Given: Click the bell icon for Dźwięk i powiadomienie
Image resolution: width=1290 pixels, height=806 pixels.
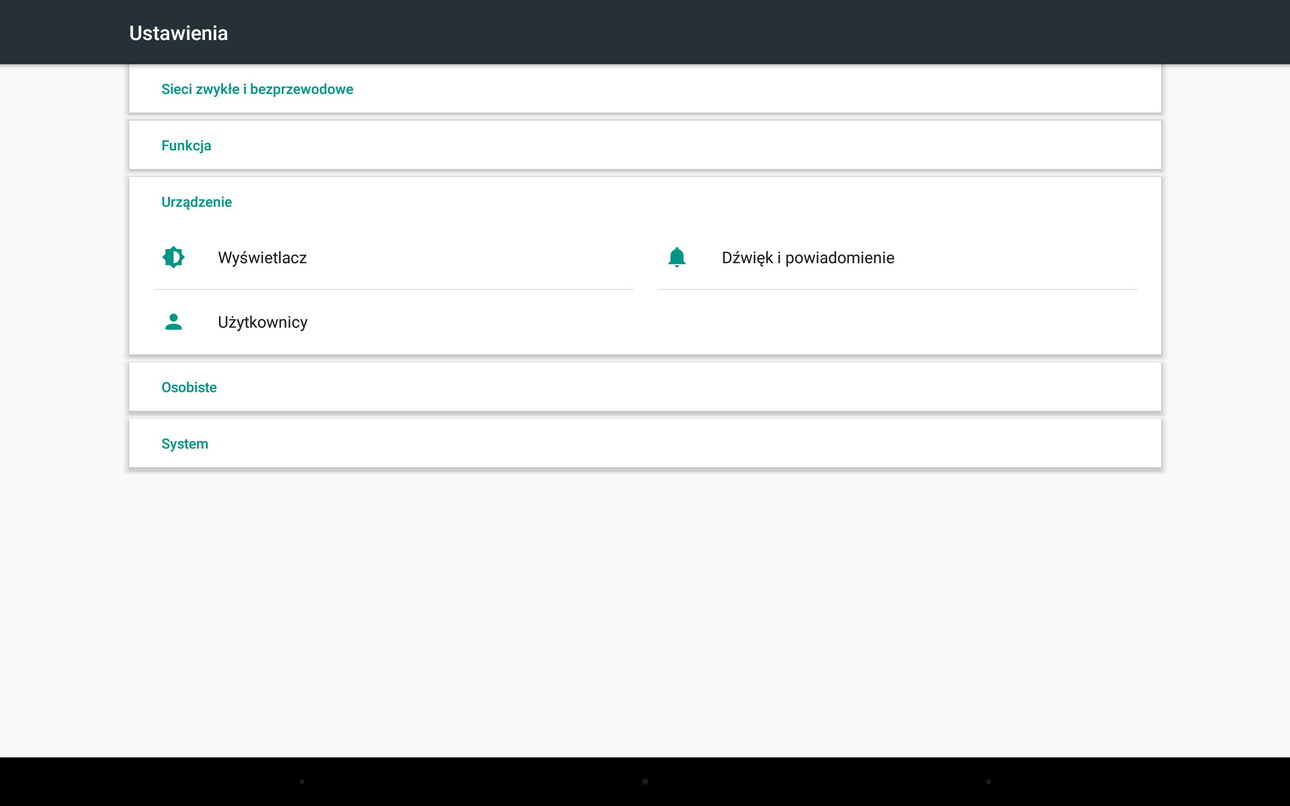Looking at the screenshot, I should 677,257.
